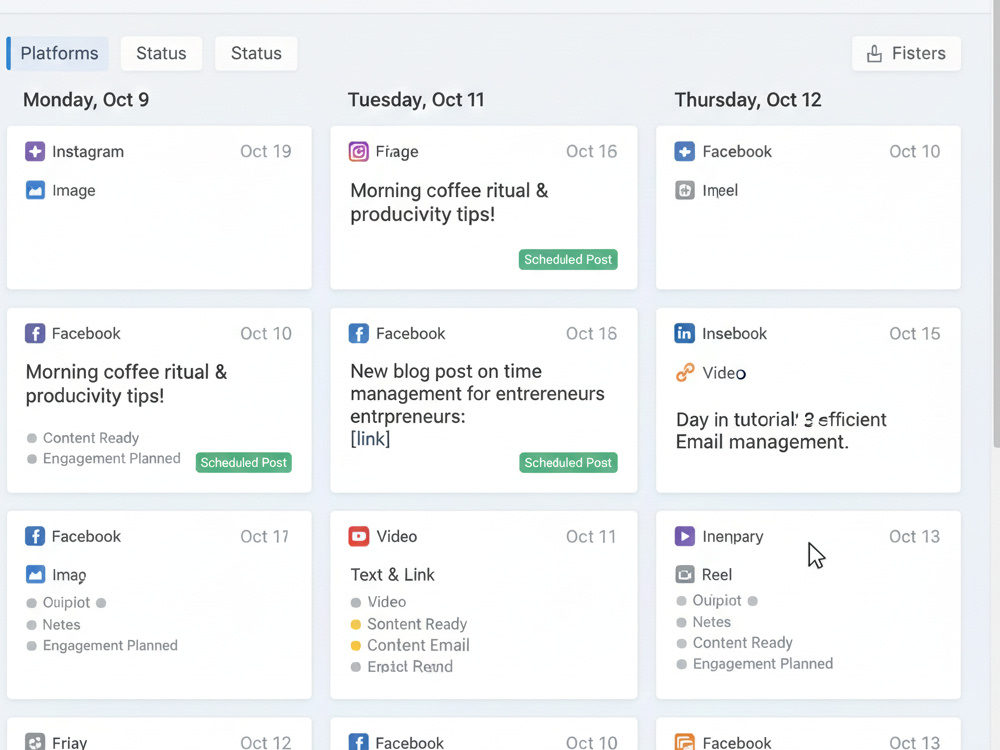Toggle the yellow Sontent Ready status dot
The image size is (1000, 750).
pyautogui.click(x=356, y=624)
